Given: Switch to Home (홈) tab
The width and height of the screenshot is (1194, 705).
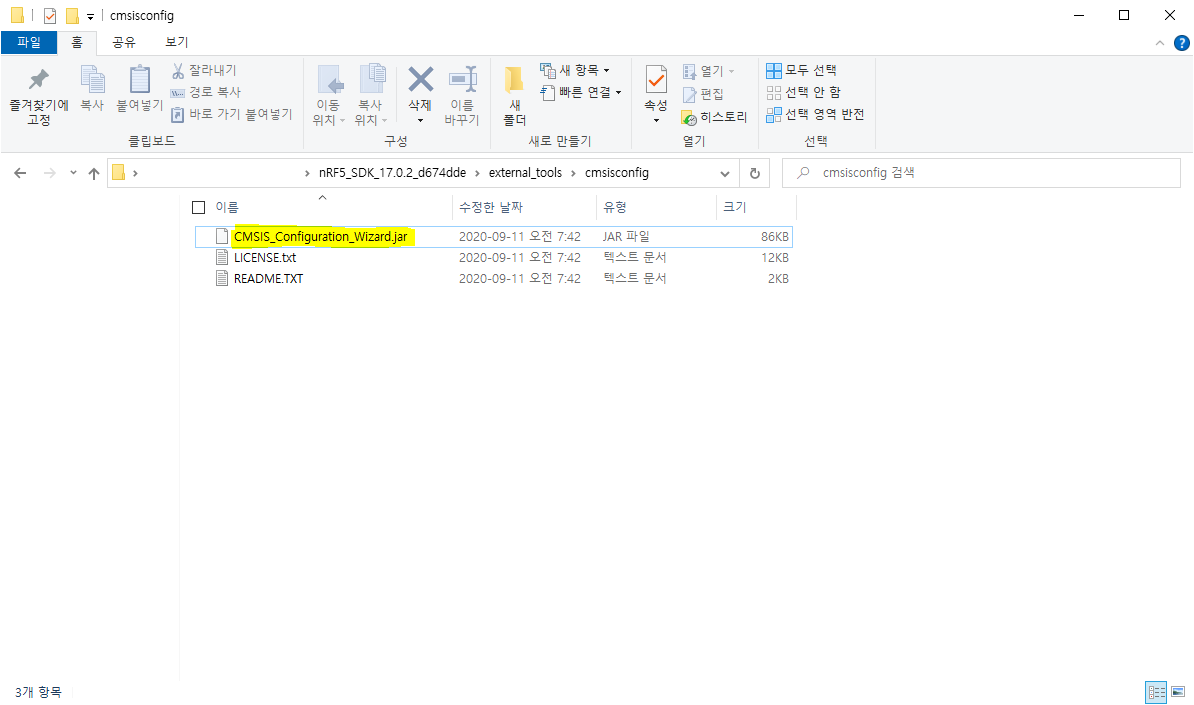Looking at the screenshot, I should click(x=77, y=43).
